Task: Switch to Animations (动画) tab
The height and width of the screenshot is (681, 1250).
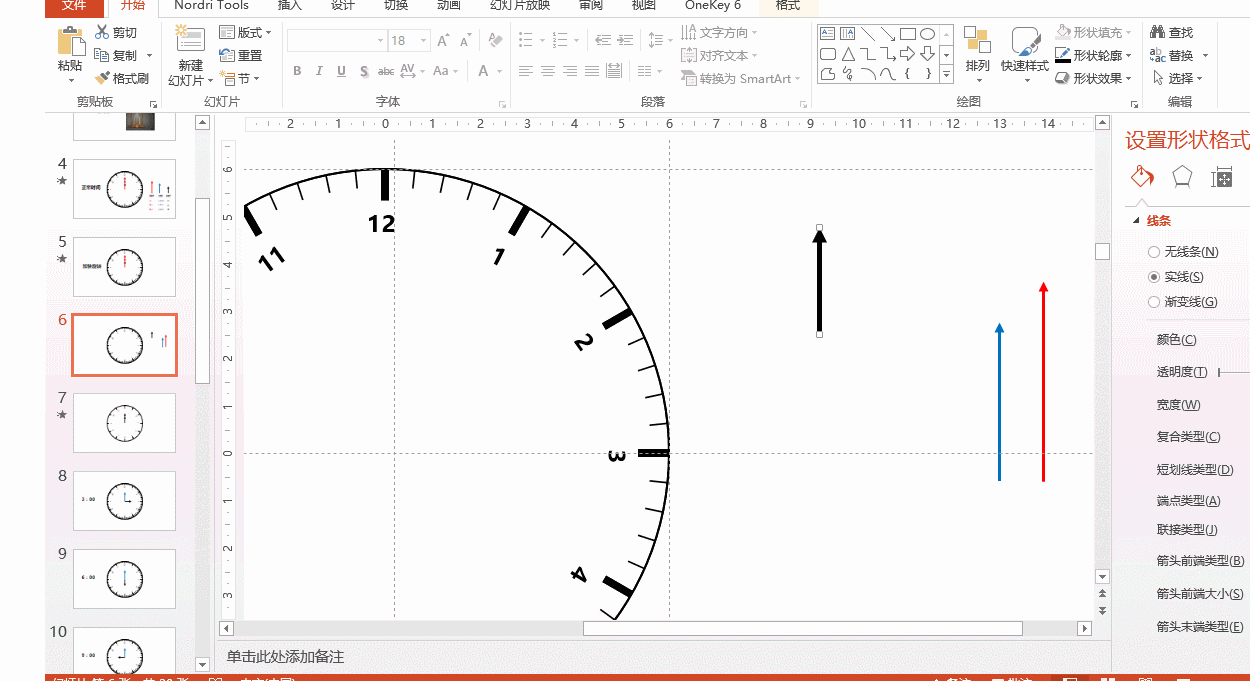Action: tap(449, 6)
